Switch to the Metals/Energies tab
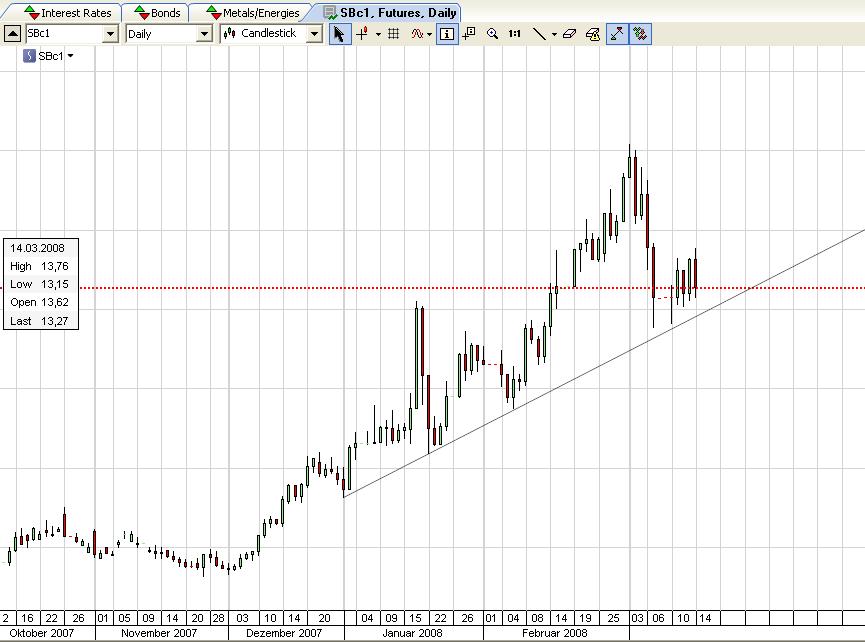 (x=253, y=13)
